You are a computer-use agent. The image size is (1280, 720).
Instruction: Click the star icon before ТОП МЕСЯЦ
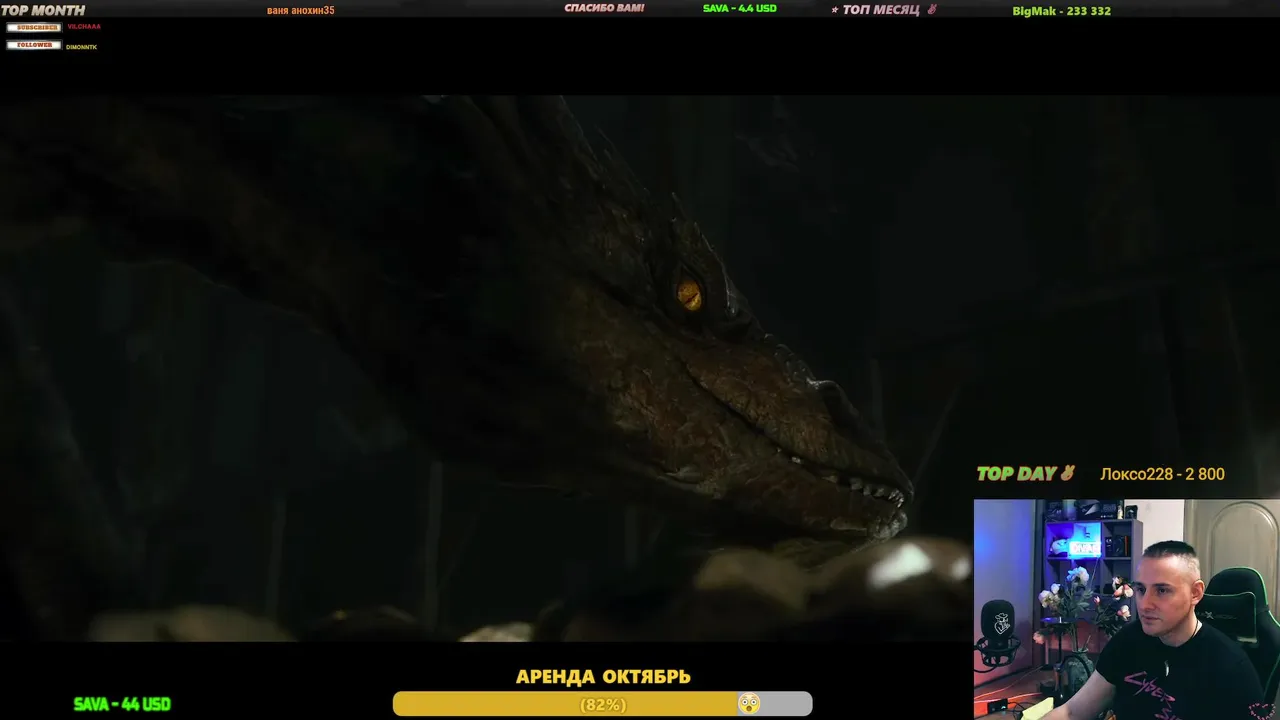pos(835,10)
